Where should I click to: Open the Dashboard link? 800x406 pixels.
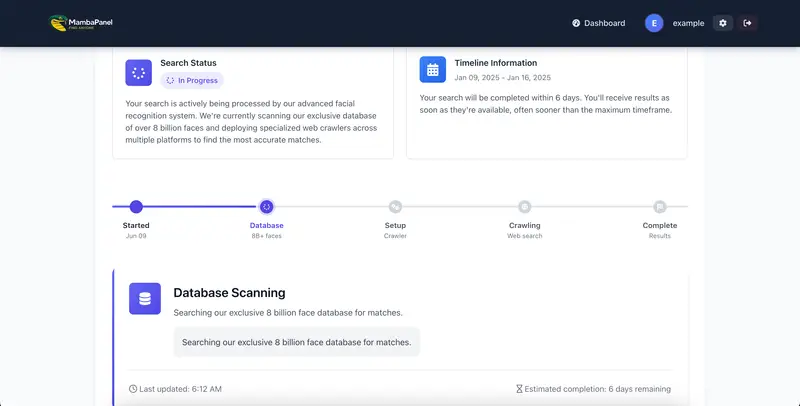[598, 23]
